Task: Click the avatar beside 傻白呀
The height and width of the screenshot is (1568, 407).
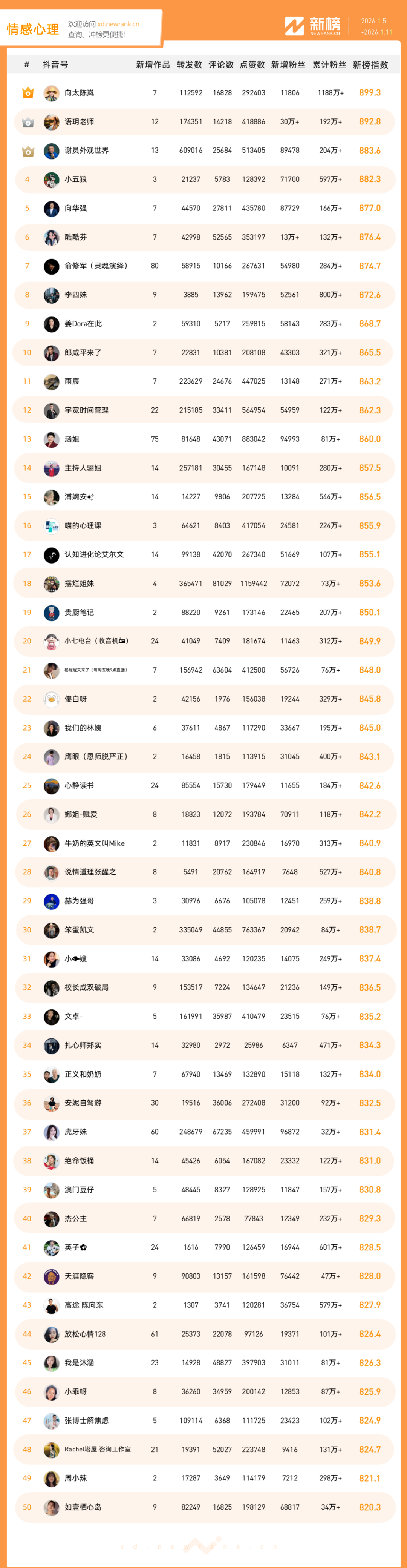Action: pyautogui.click(x=52, y=699)
